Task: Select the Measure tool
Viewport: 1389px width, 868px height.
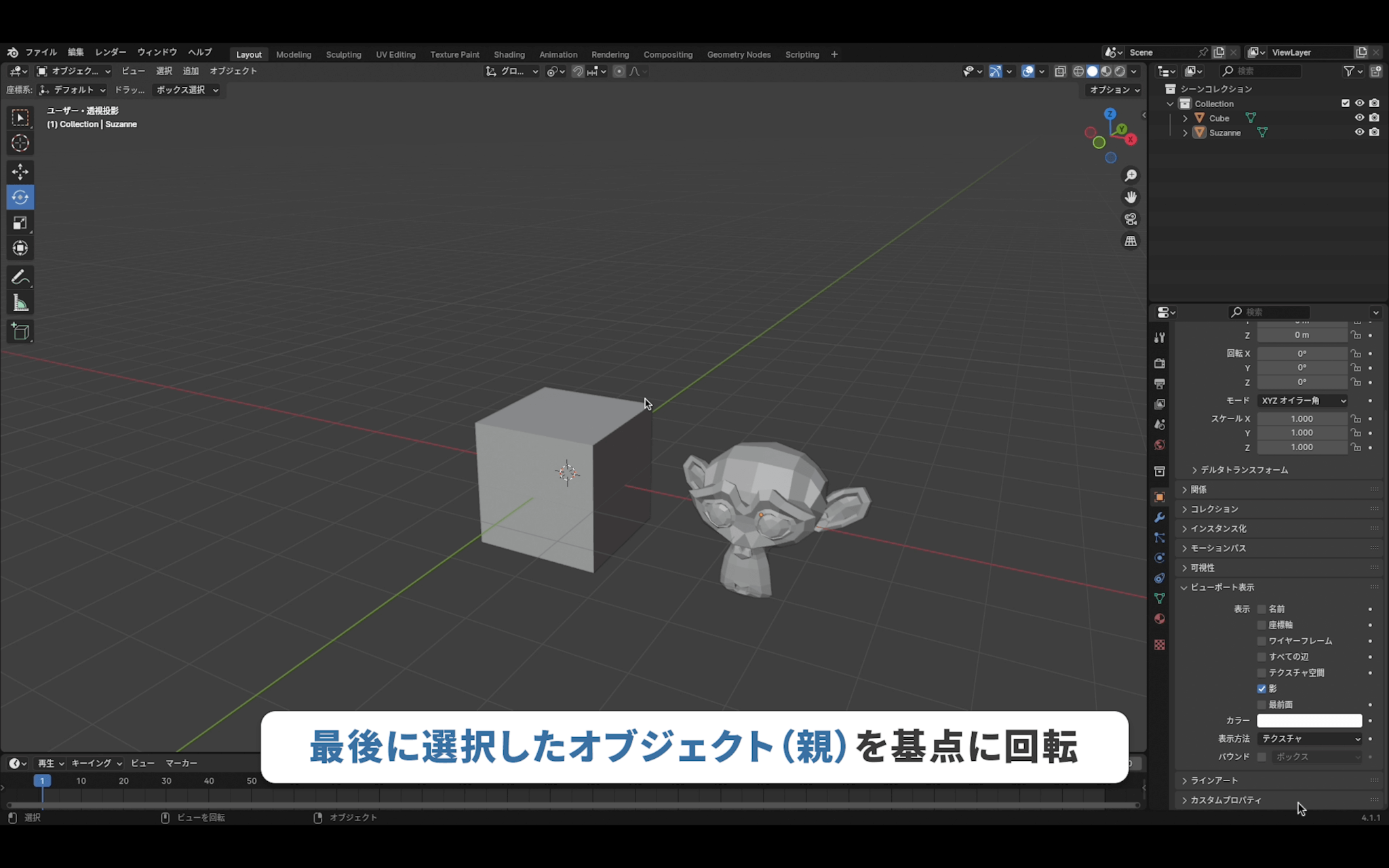Action: [20, 303]
